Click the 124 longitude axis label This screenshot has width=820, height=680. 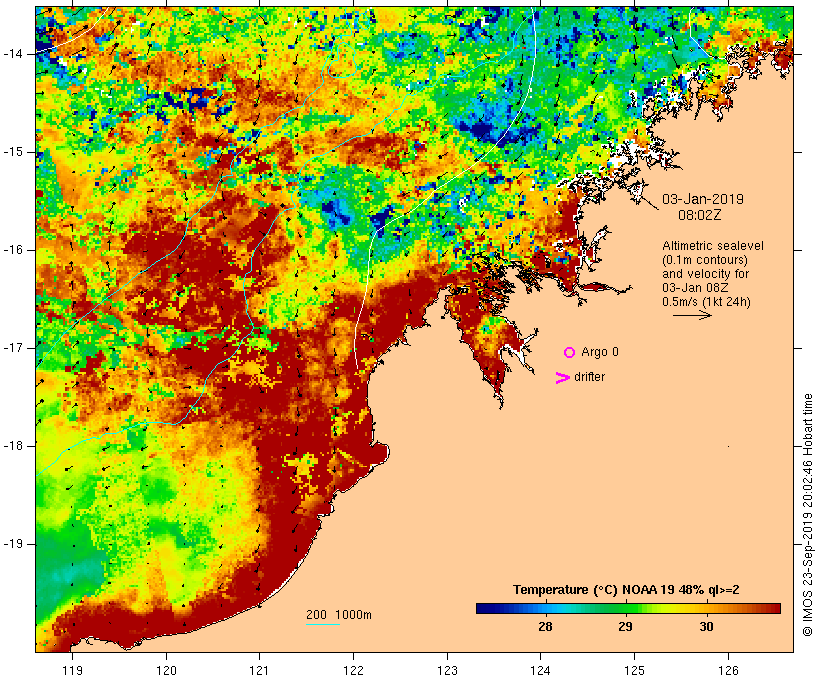[x=541, y=671]
